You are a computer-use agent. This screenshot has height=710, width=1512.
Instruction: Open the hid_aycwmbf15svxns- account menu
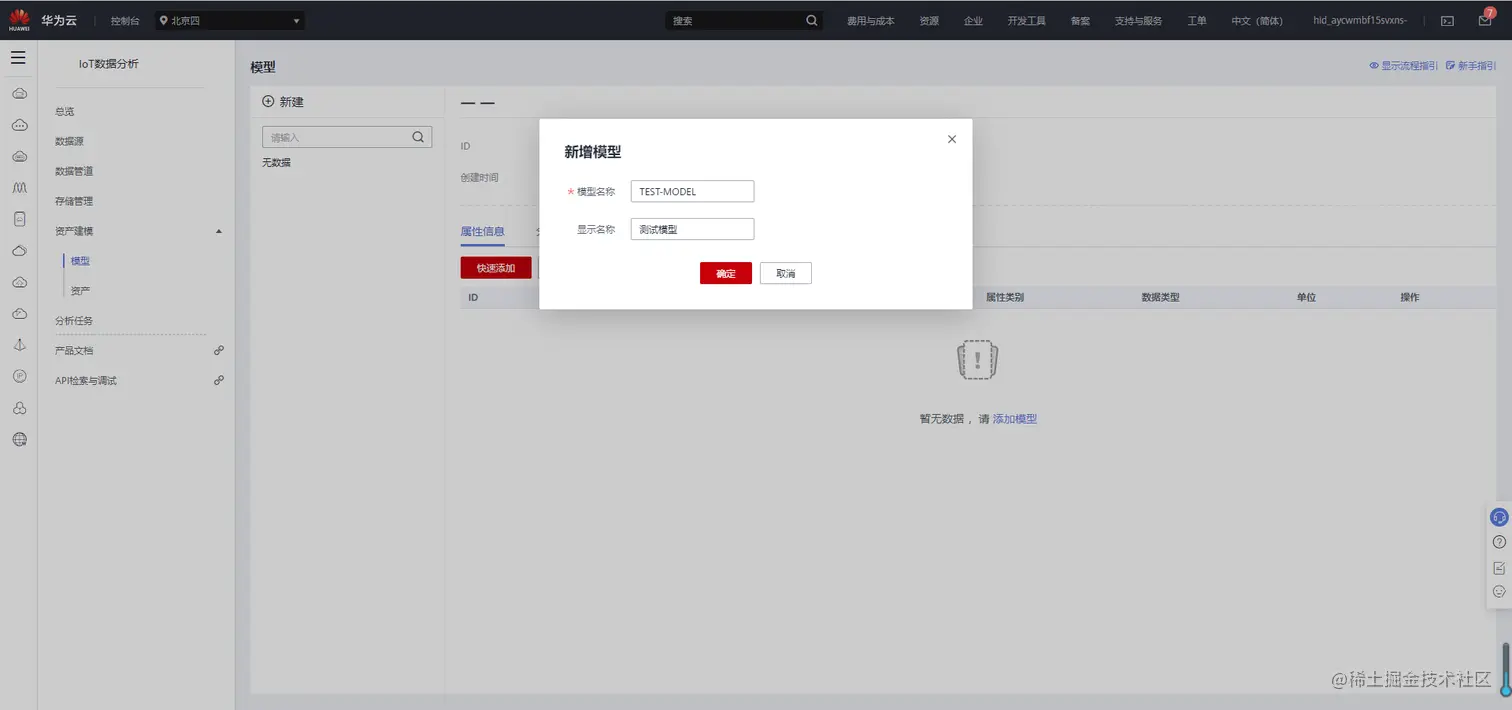pyautogui.click(x=1360, y=20)
